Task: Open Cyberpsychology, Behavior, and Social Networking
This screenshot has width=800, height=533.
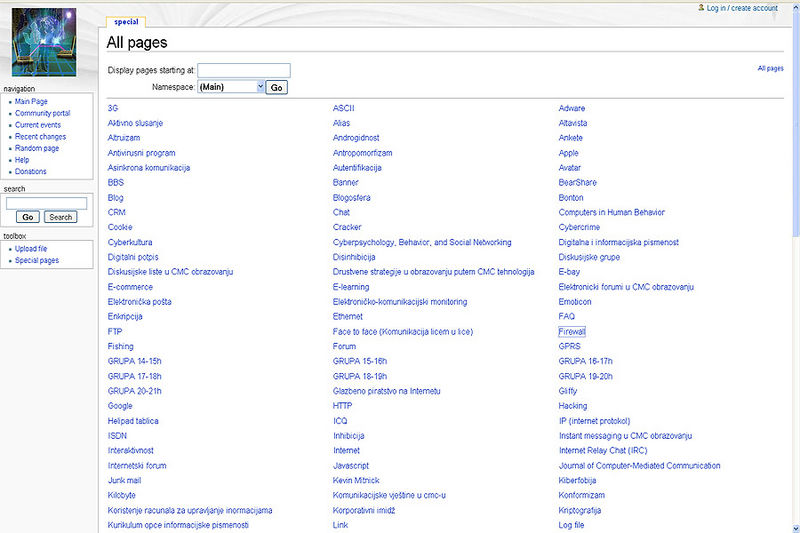Action: point(422,242)
